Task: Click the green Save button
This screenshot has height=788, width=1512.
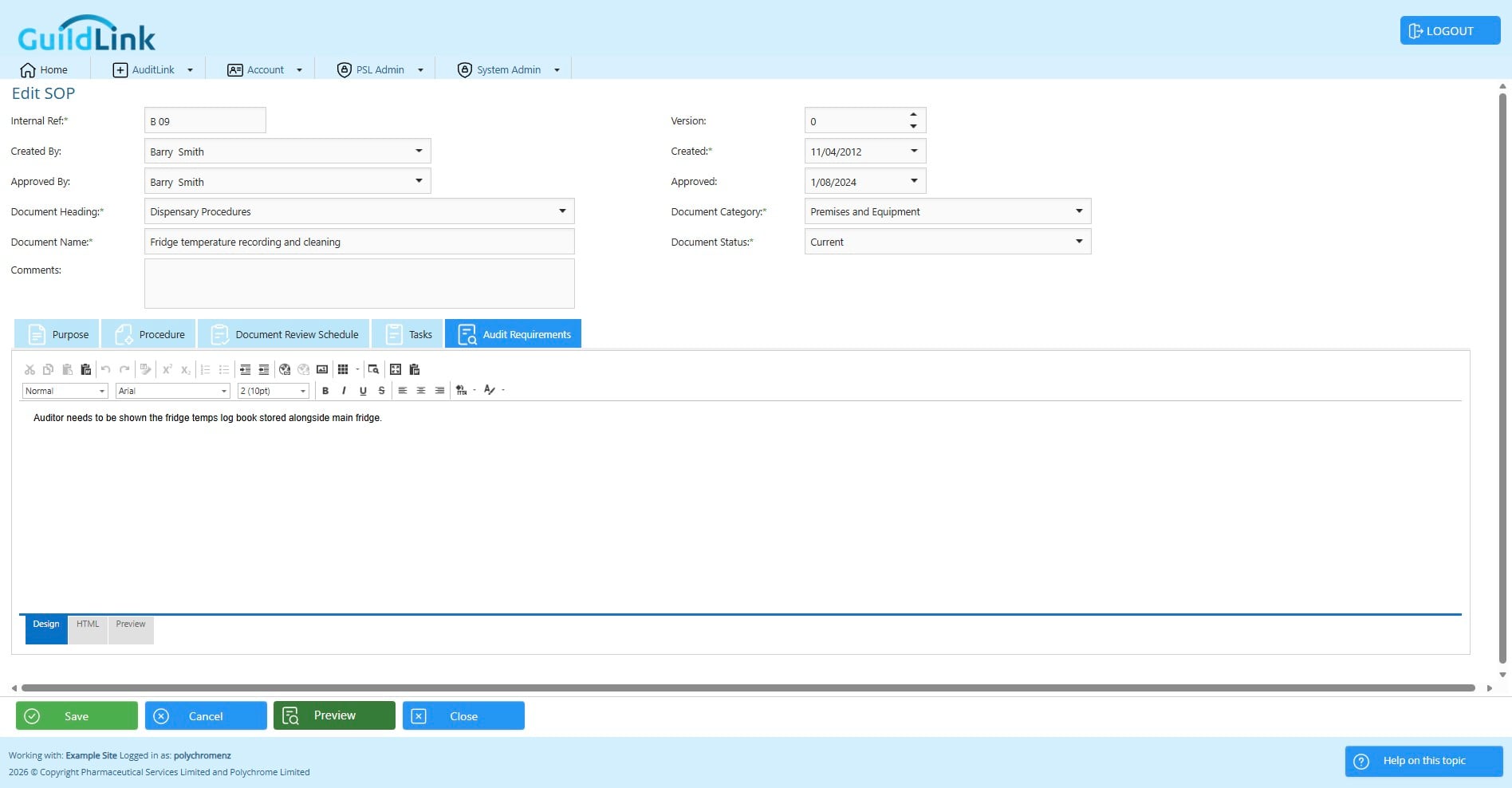Action: [77, 716]
